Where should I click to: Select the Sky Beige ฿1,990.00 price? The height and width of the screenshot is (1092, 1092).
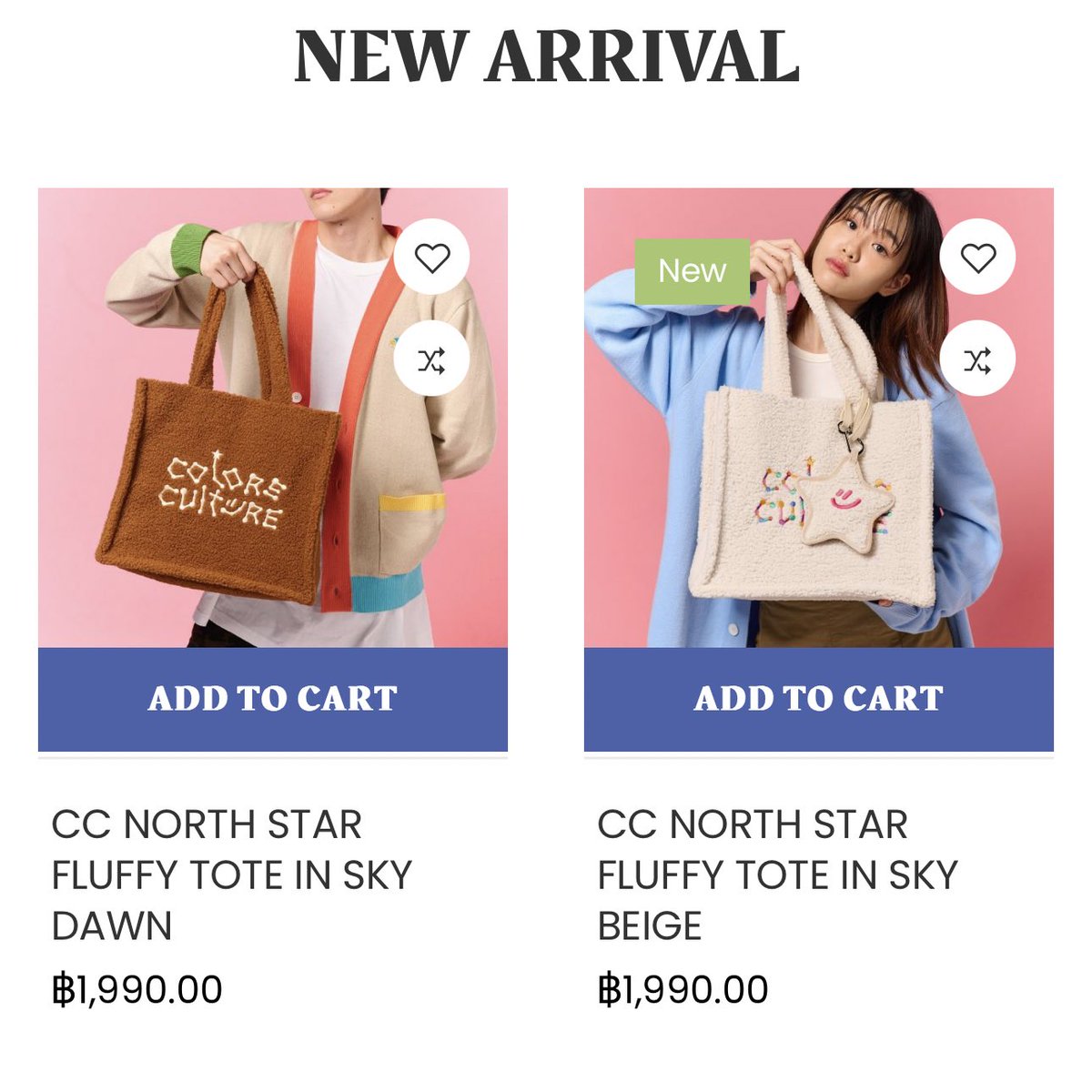point(682,989)
